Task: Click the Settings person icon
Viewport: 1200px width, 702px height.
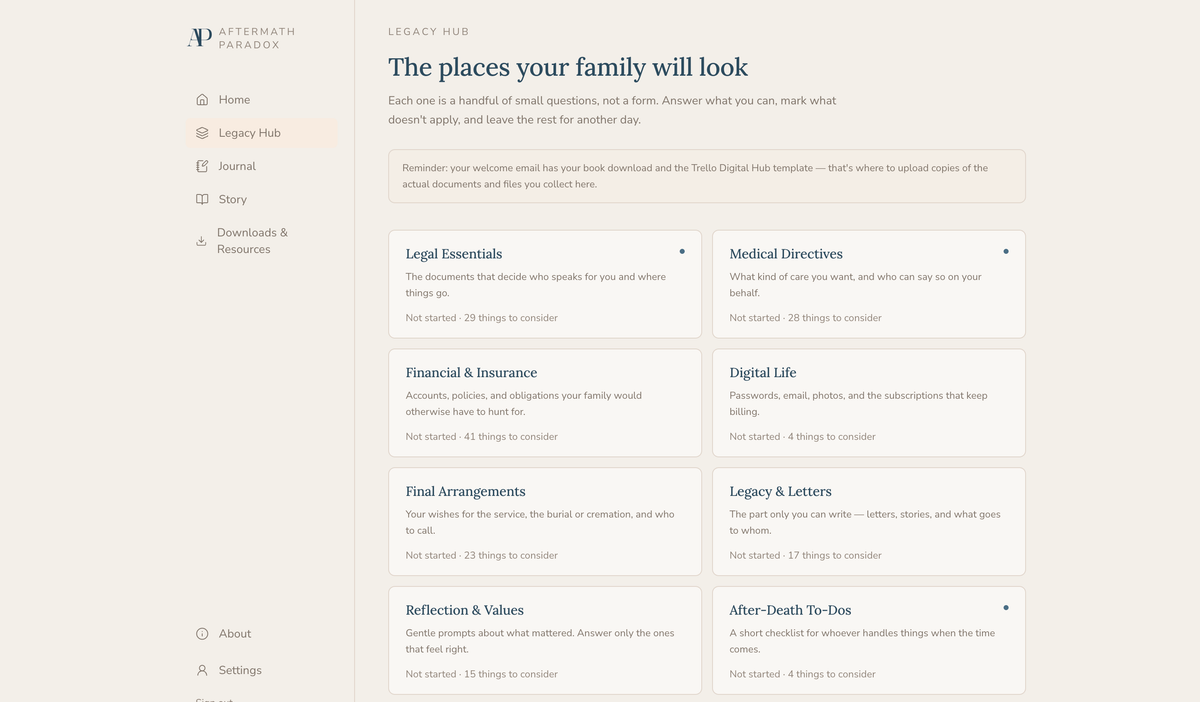Action: (x=202, y=670)
